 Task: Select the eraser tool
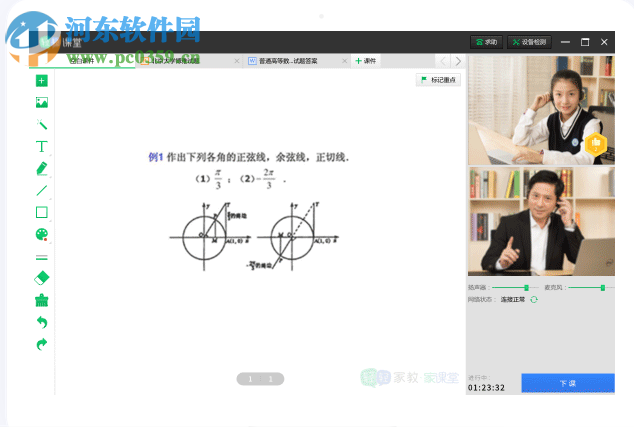pyautogui.click(x=42, y=278)
